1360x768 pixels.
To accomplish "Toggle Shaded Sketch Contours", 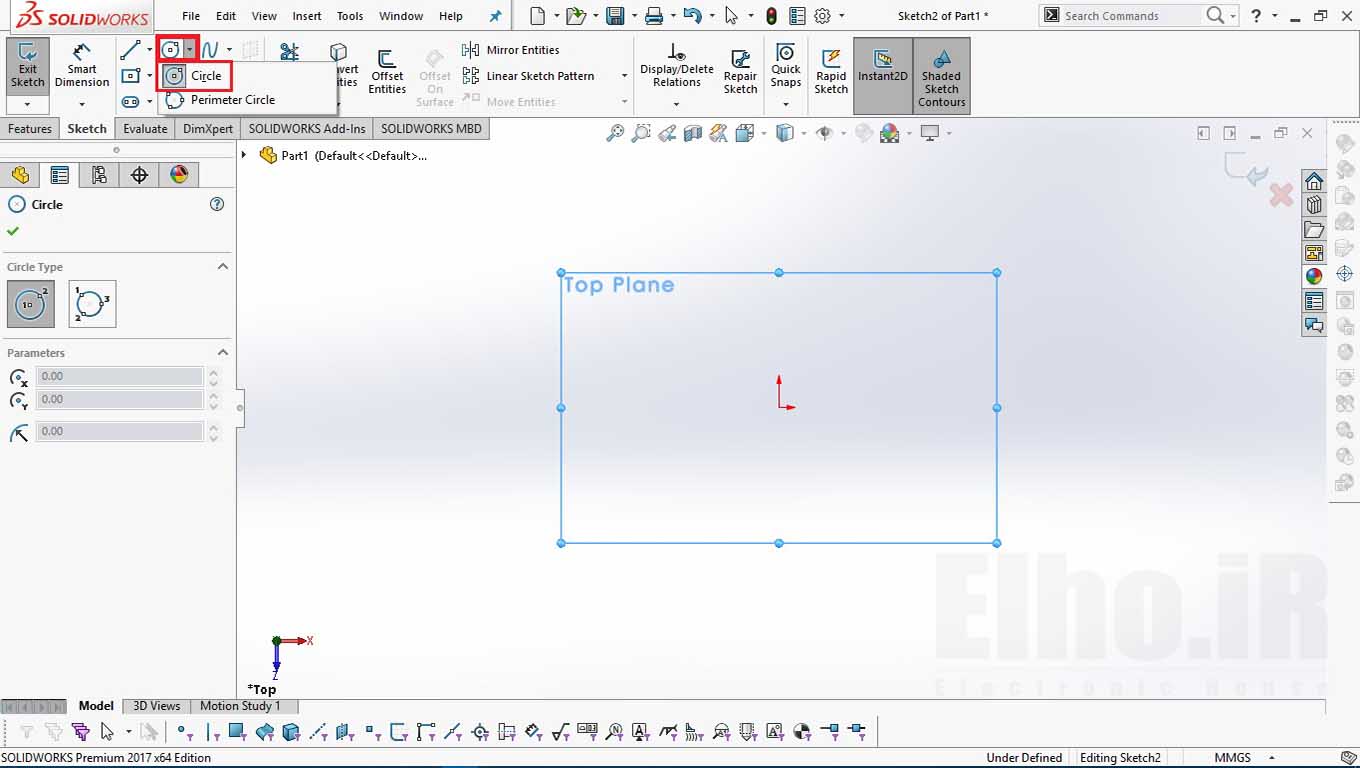I will pos(941,76).
